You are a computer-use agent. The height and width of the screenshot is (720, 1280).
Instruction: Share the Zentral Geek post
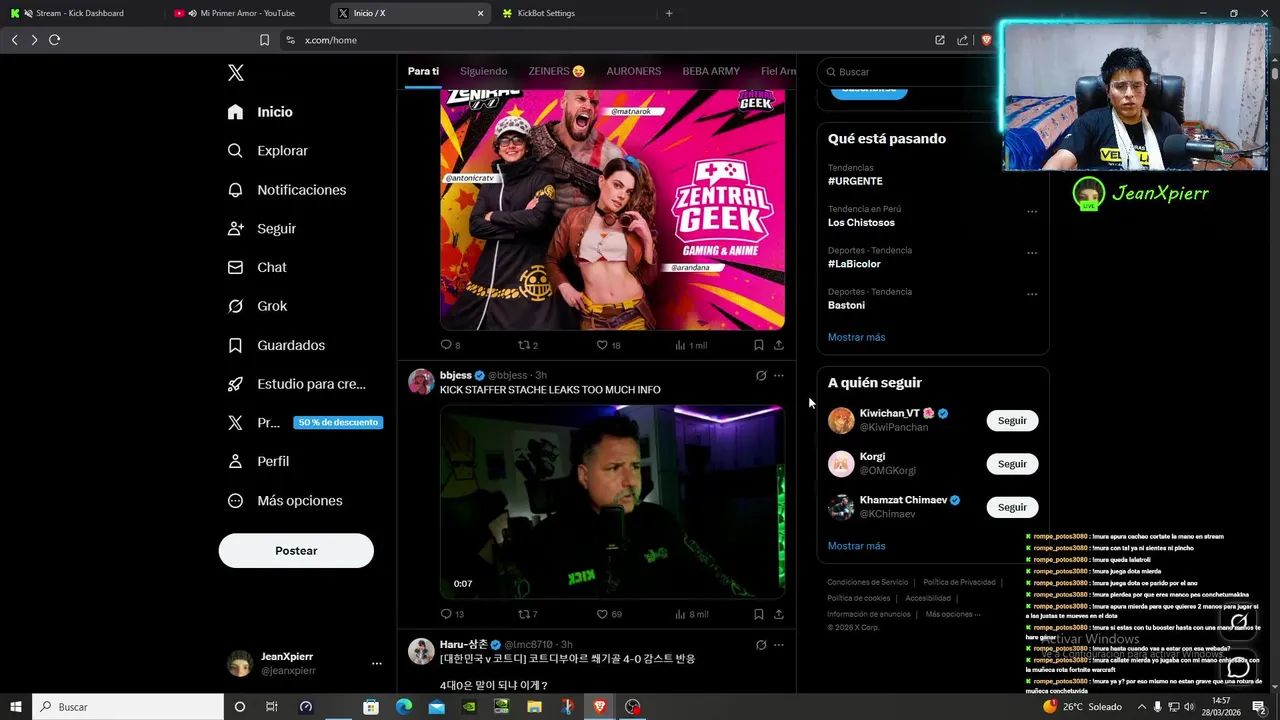click(x=779, y=345)
